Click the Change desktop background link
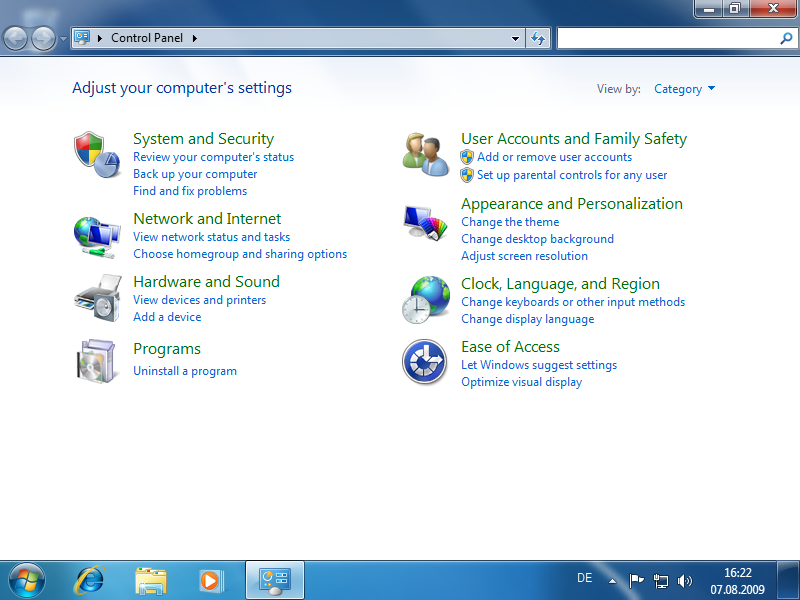This screenshot has height=600, width=800. tap(537, 239)
